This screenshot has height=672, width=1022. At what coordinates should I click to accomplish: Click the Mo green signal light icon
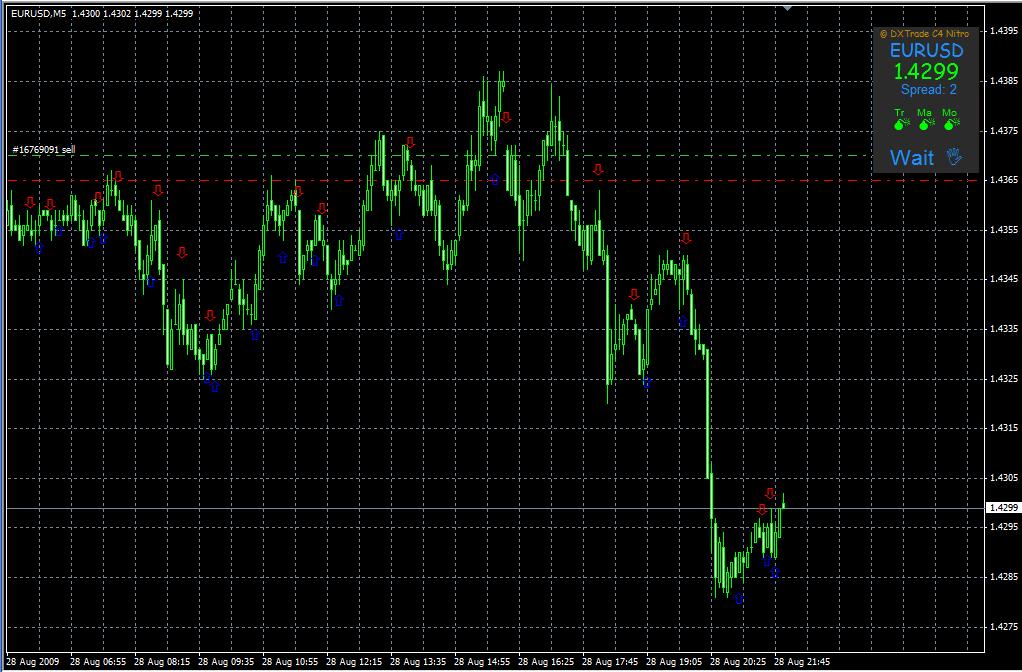(x=951, y=123)
